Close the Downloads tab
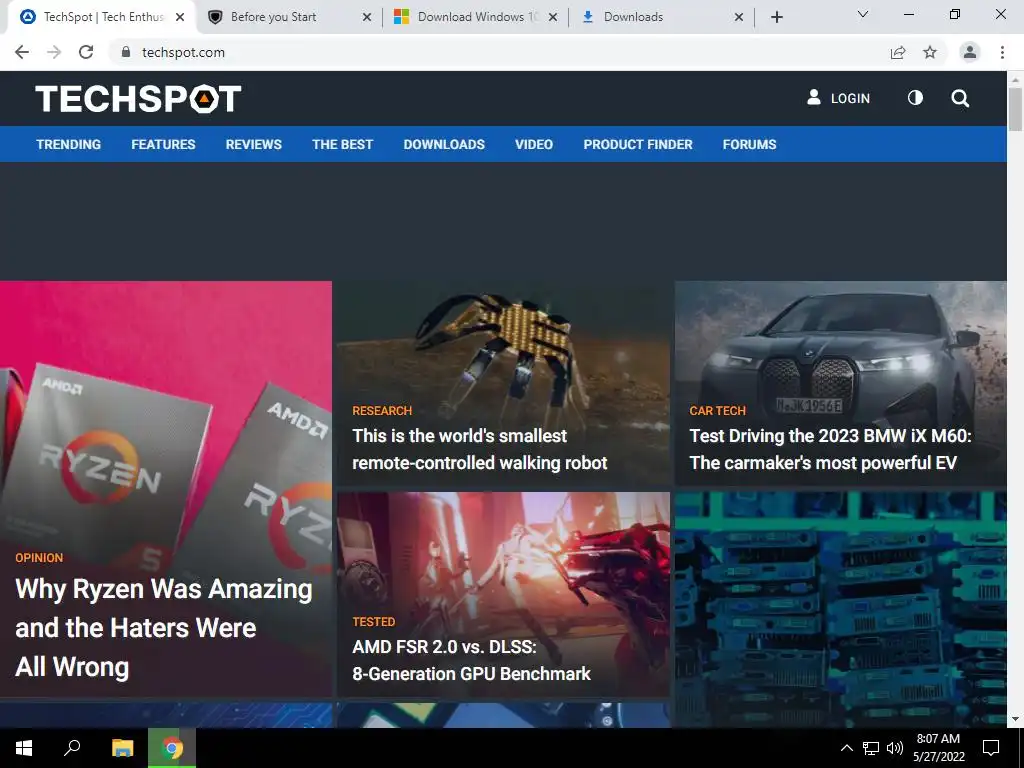 point(739,17)
